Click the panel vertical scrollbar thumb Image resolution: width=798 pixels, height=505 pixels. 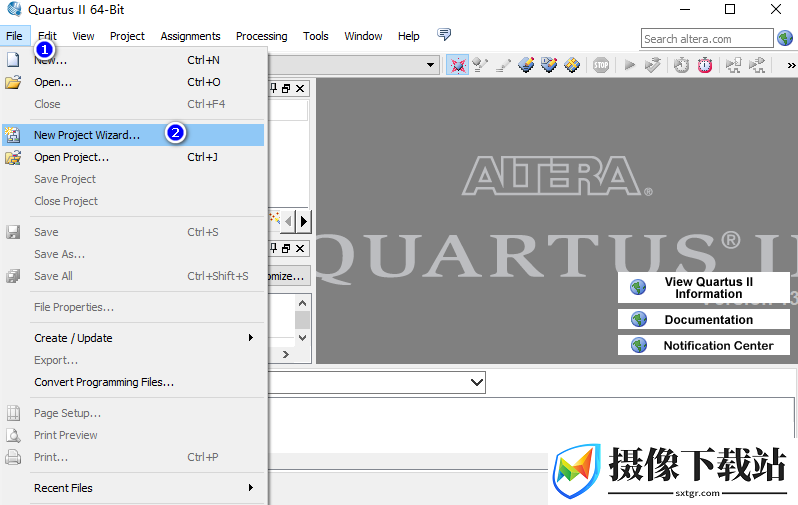[302, 320]
